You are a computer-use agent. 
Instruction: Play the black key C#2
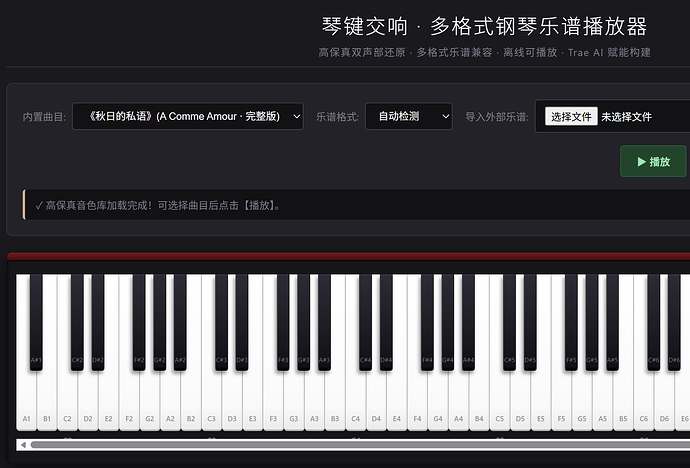tap(77, 322)
